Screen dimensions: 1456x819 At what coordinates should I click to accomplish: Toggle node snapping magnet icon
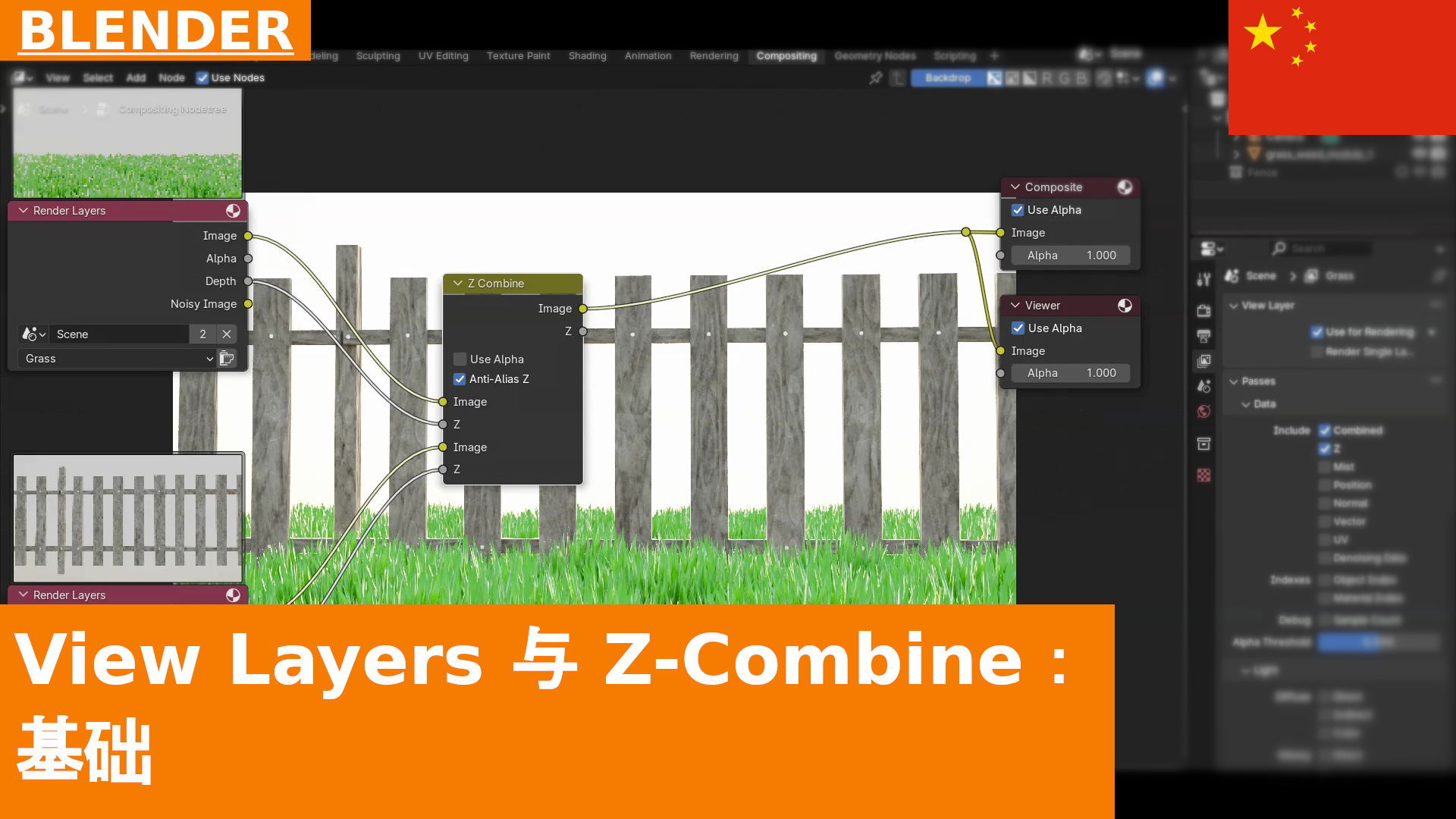[x=1105, y=78]
